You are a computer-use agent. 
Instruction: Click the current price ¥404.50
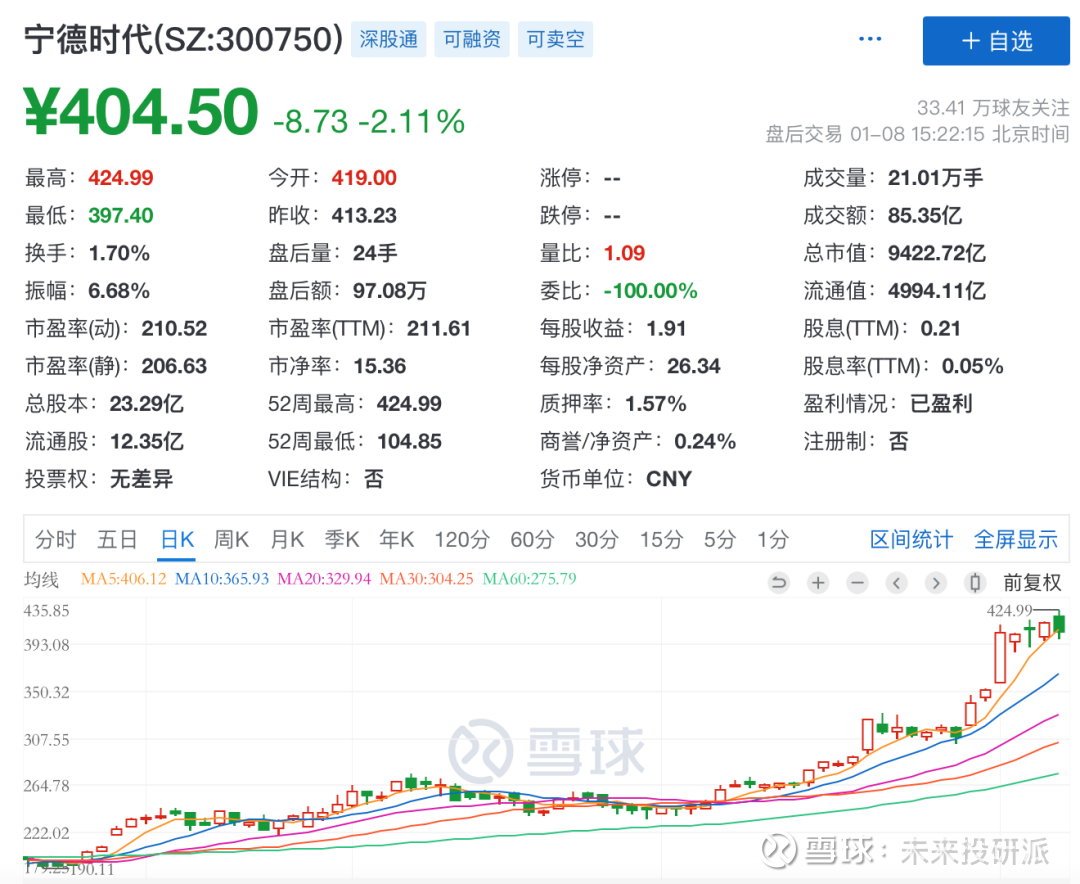point(141,112)
